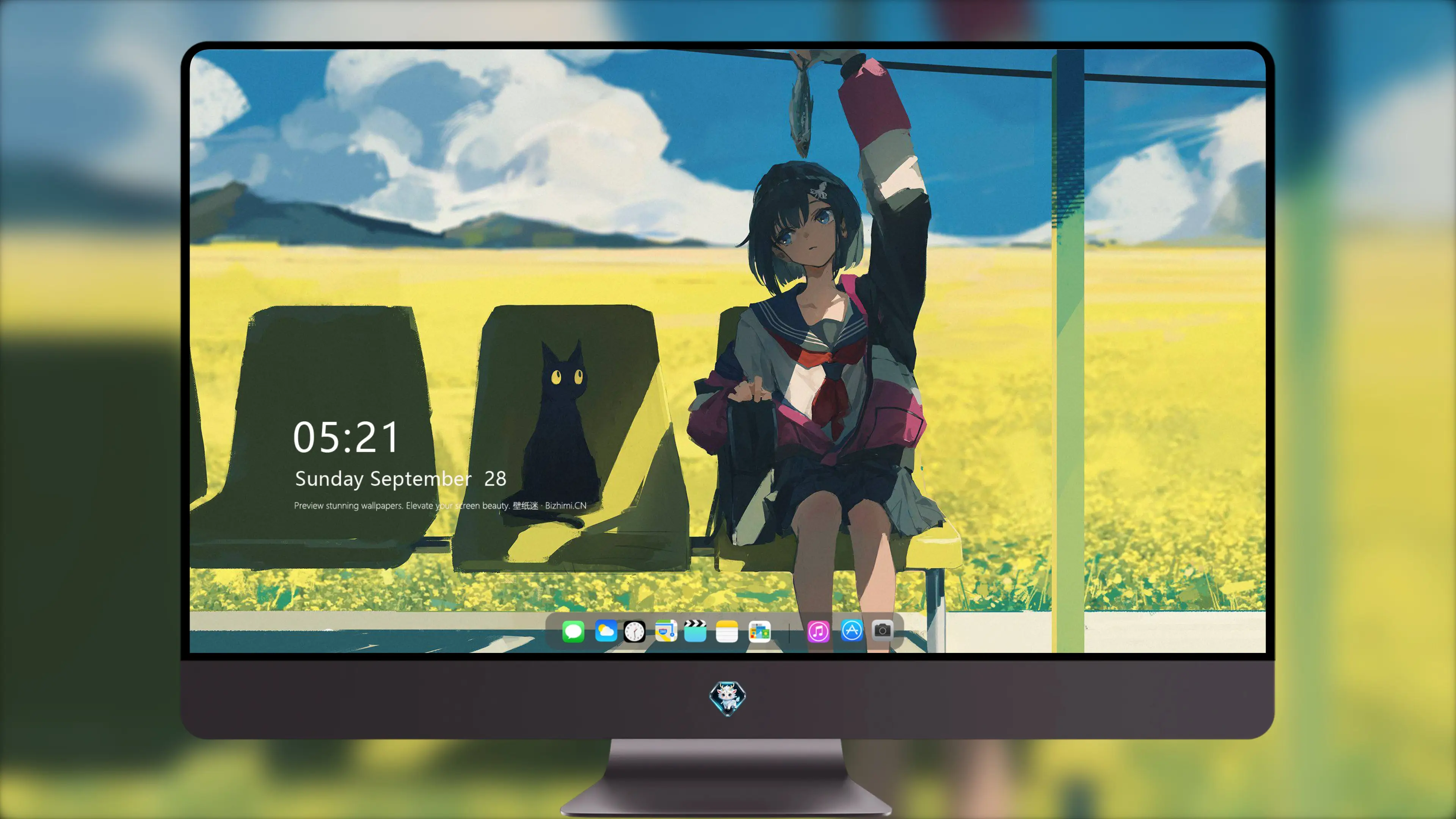Open the Weather app in the dock
This screenshot has width=1456, height=819.
pos(606,631)
